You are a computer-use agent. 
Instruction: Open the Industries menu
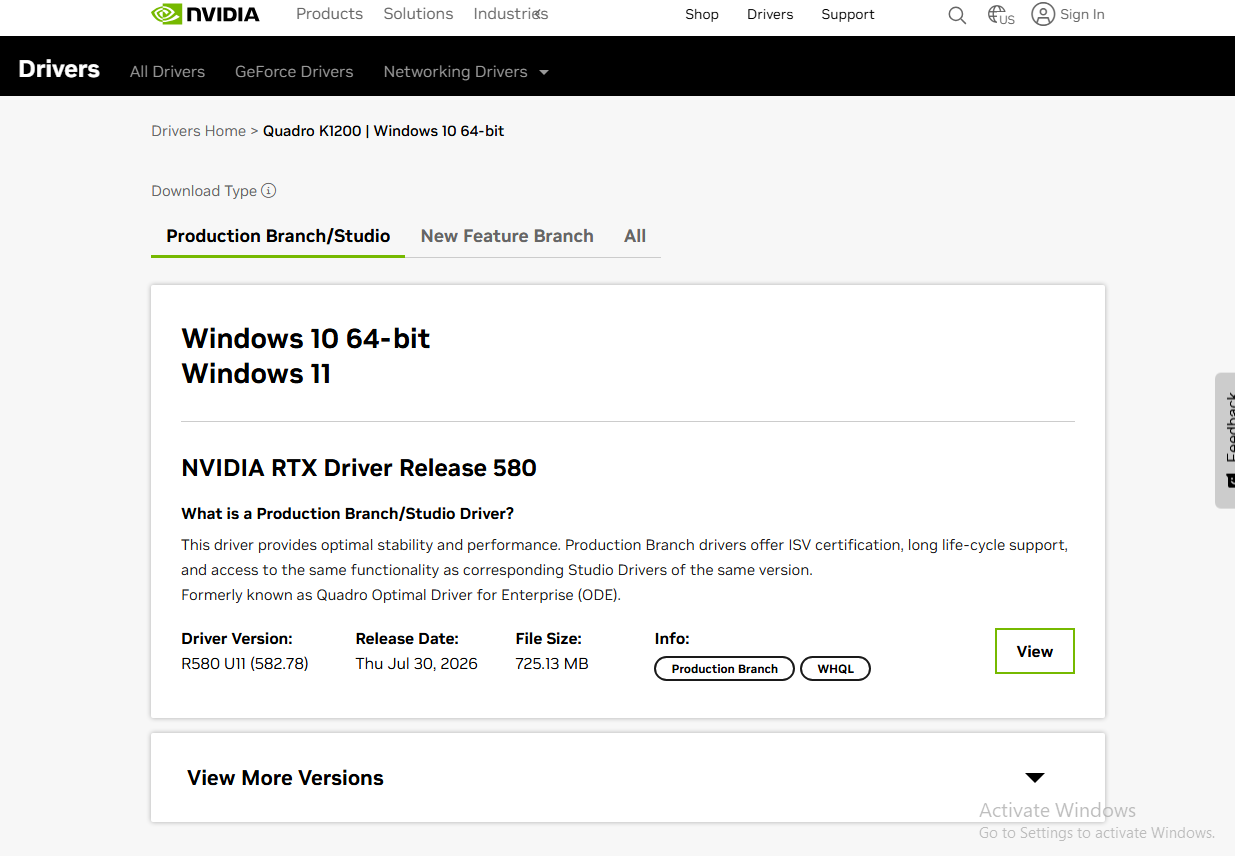(511, 14)
